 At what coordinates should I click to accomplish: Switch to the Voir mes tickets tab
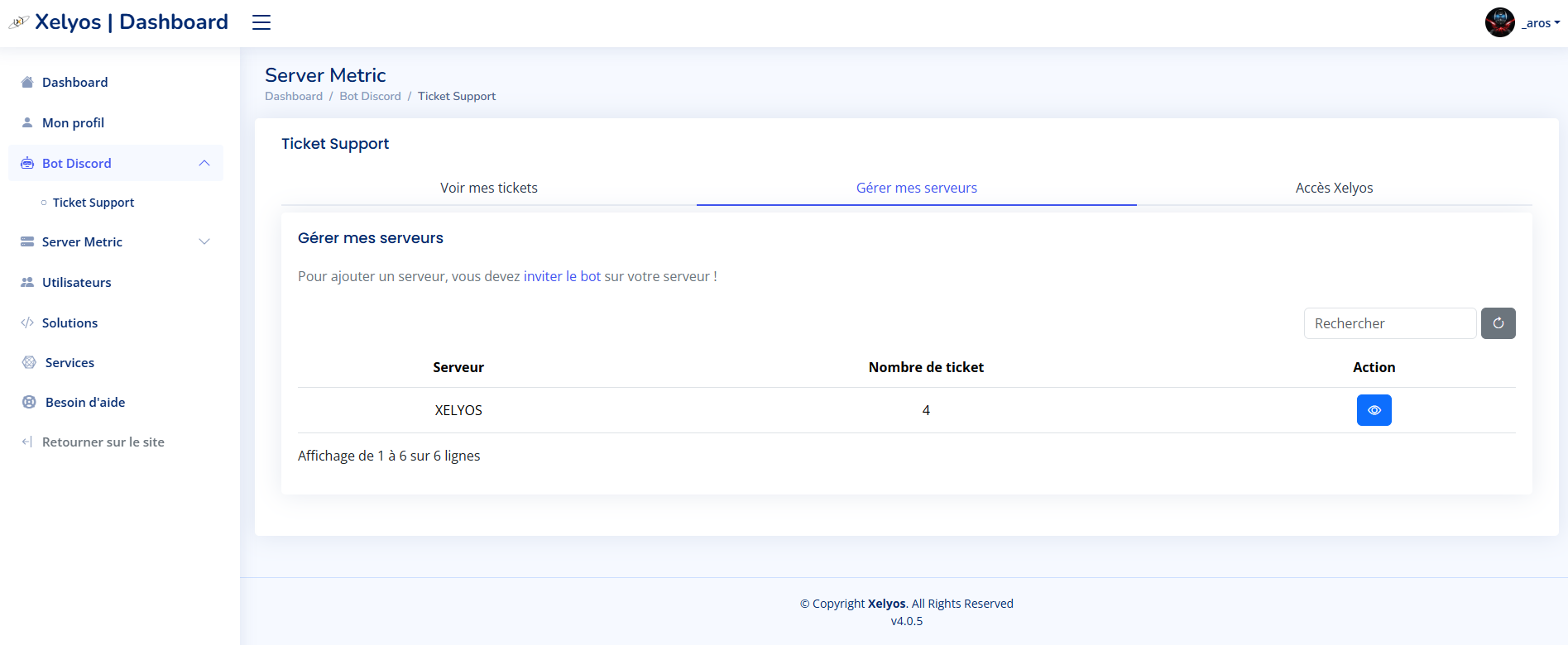point(488,188)
